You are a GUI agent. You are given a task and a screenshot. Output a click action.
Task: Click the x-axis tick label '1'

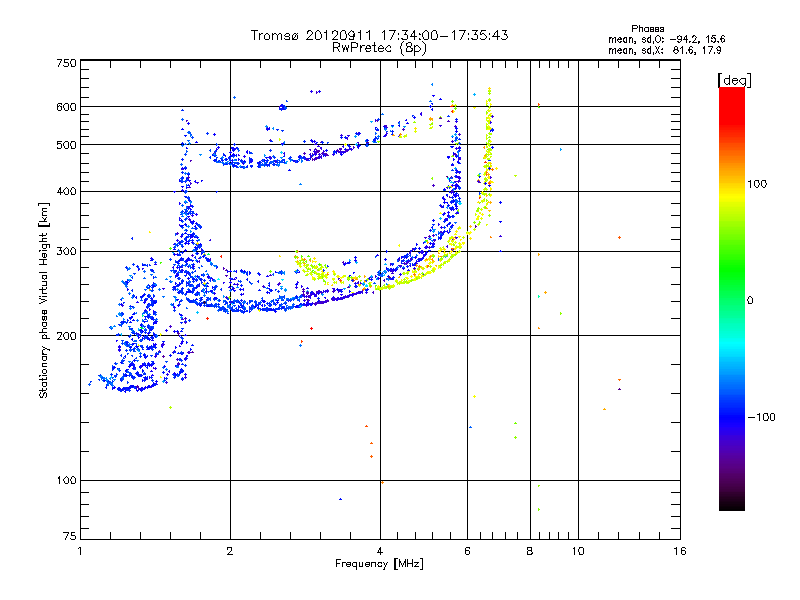coord(80,551)
